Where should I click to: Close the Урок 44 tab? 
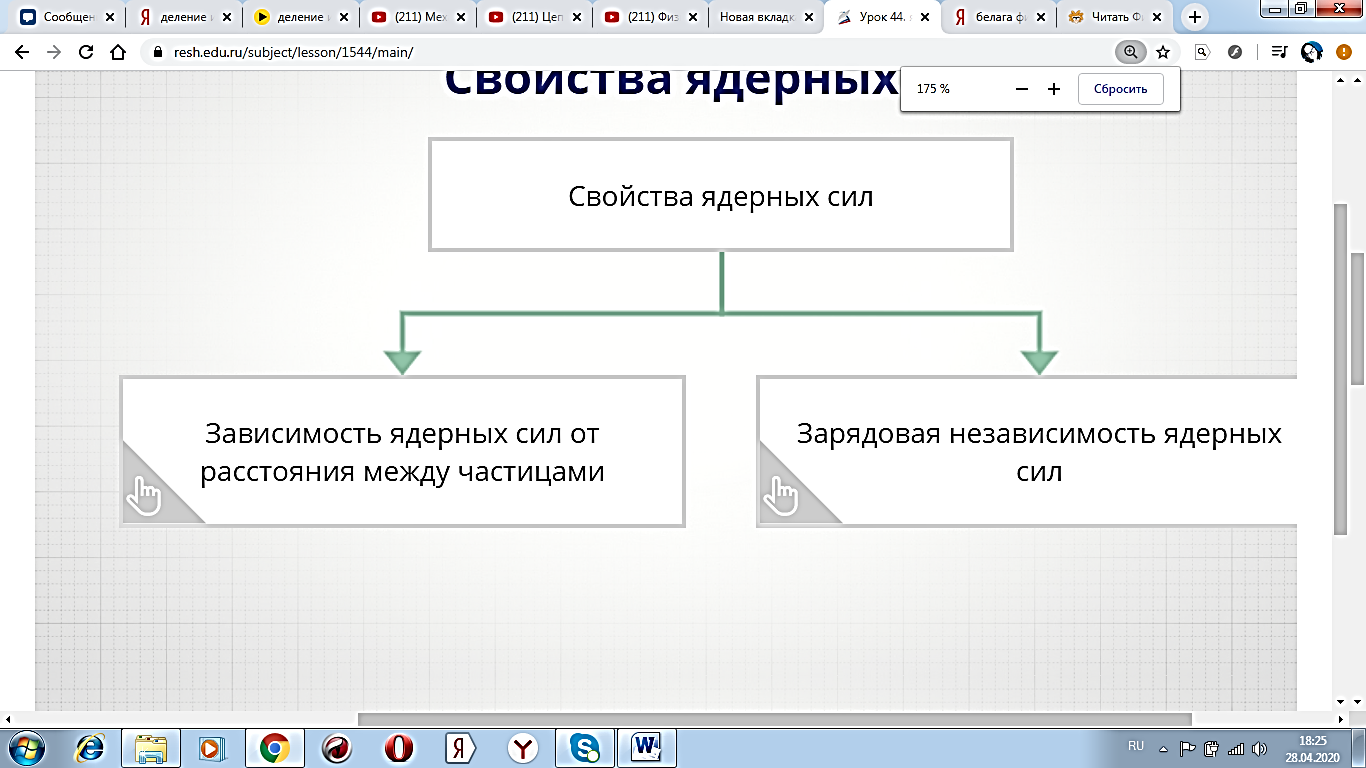coord(924,17)
